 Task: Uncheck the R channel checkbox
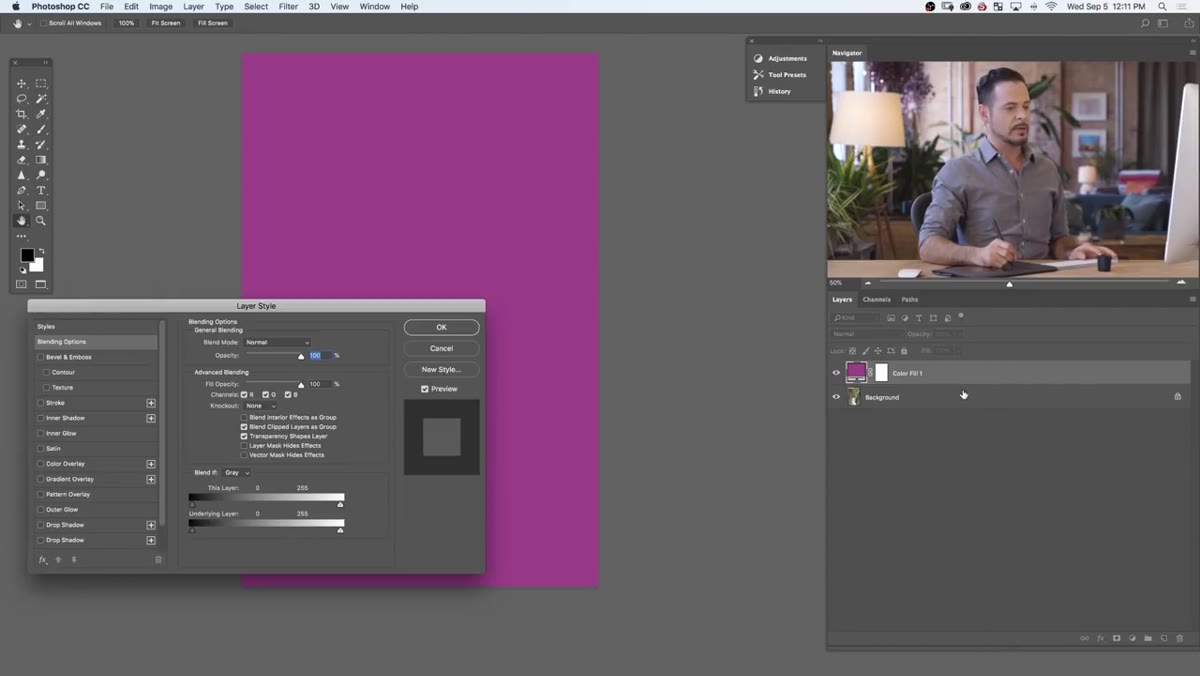click(244, 395)
